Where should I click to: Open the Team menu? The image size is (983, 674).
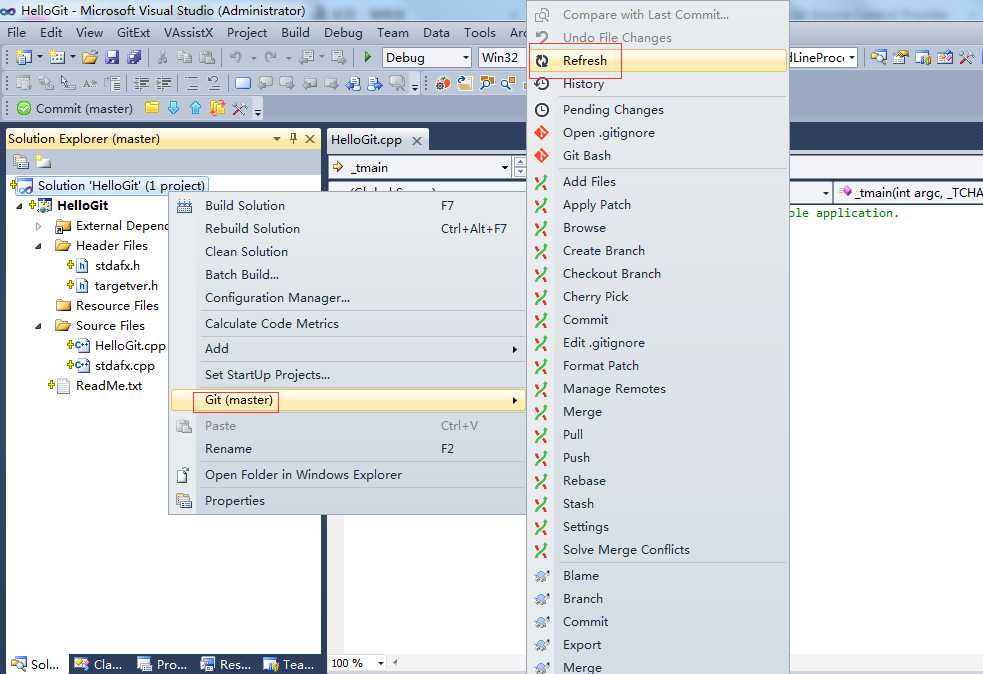[x=392, y=33]
